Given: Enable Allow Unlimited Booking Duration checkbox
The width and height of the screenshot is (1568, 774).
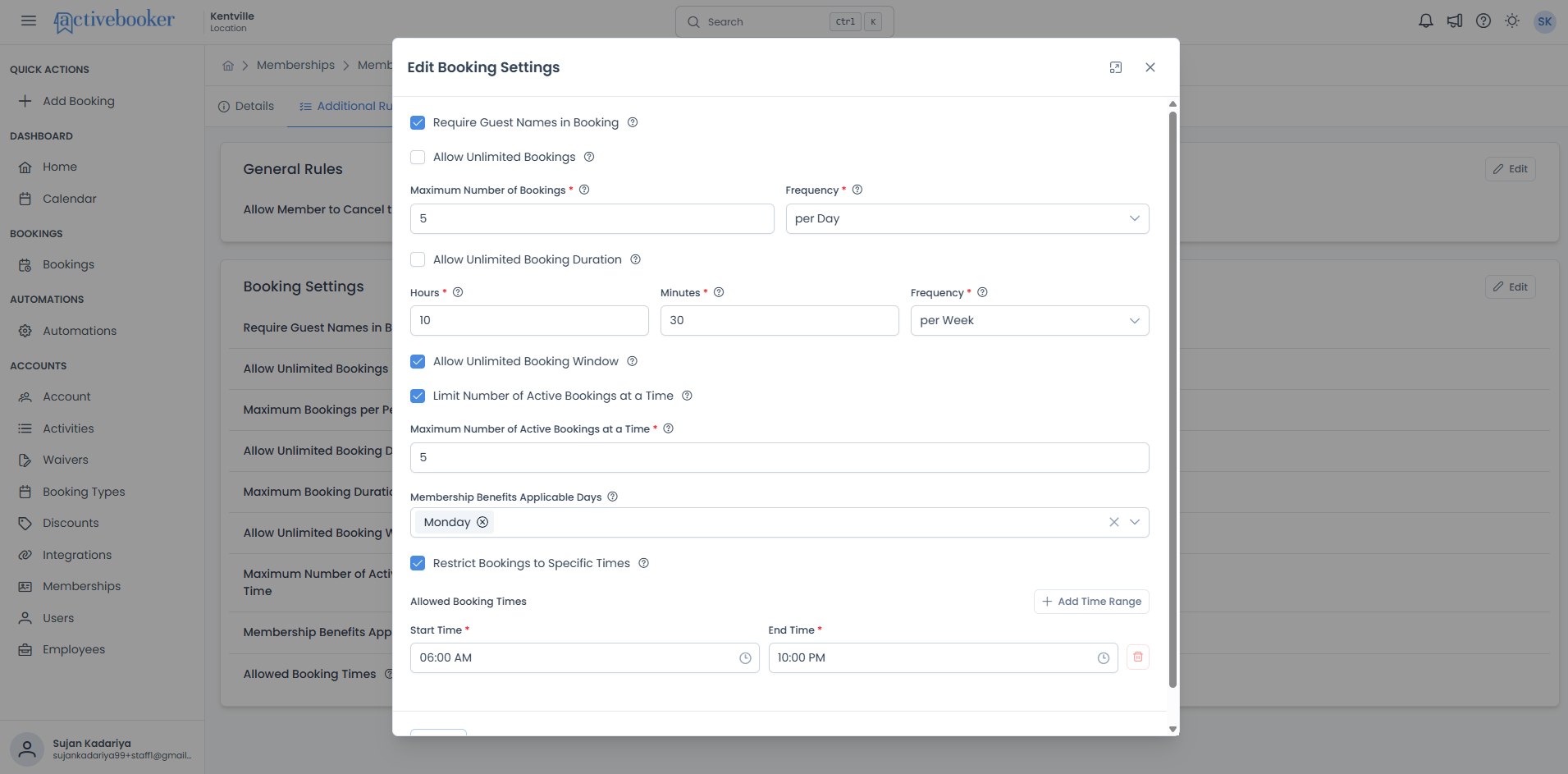Looking at the screenshot, I should (x=418, y=259).
